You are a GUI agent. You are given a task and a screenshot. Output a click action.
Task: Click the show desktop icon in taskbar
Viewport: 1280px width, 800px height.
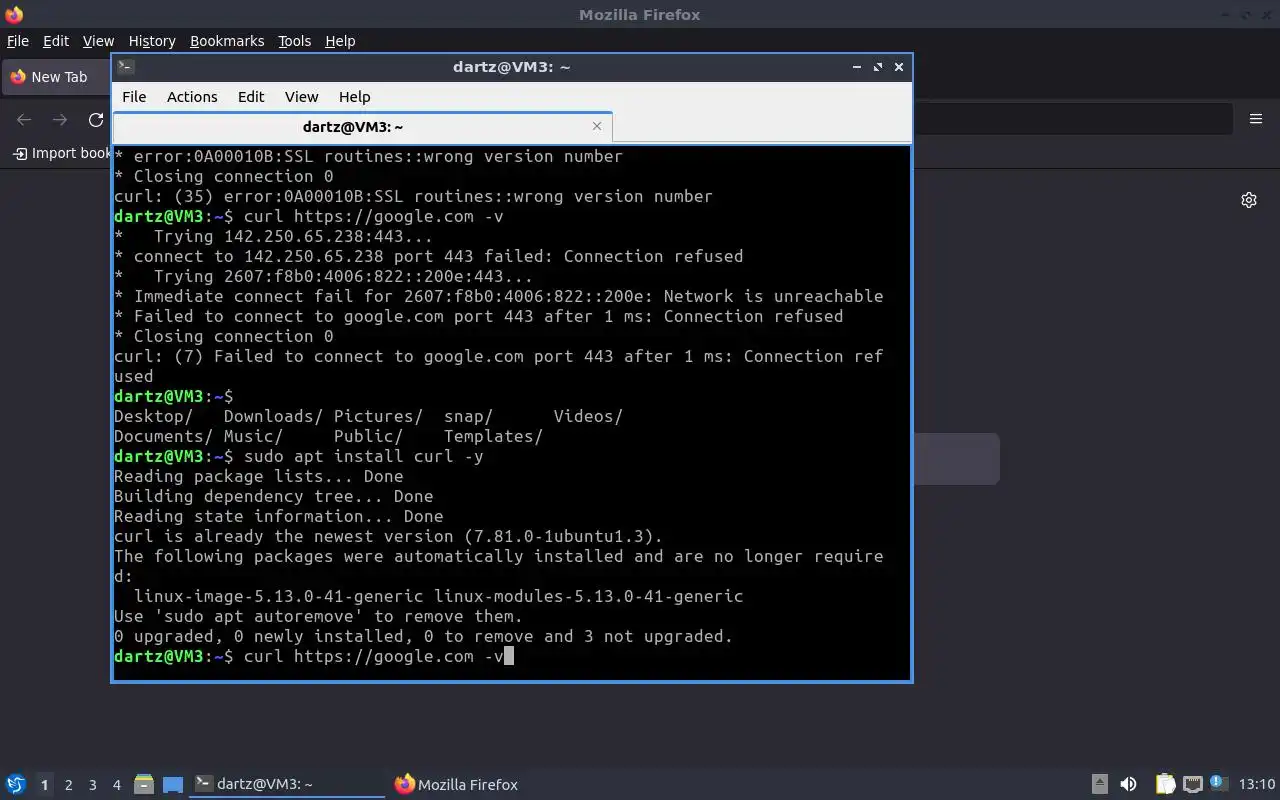(173, 784)
